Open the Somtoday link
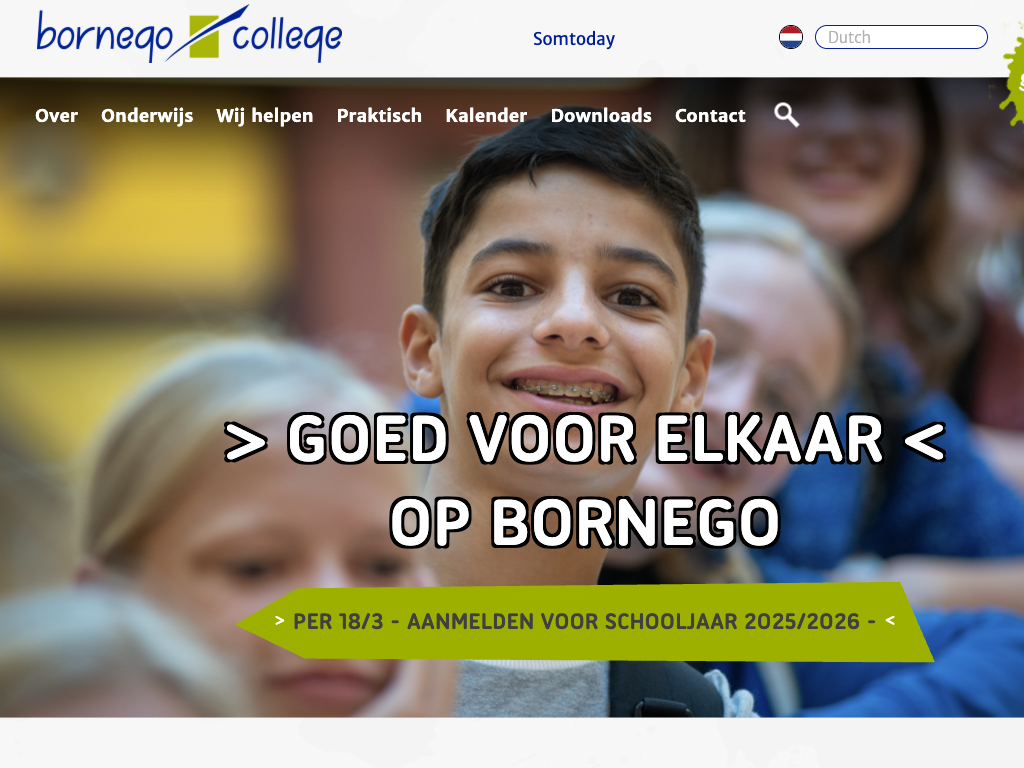Viewport: 1024px width, 768px height. coord(573,39)
